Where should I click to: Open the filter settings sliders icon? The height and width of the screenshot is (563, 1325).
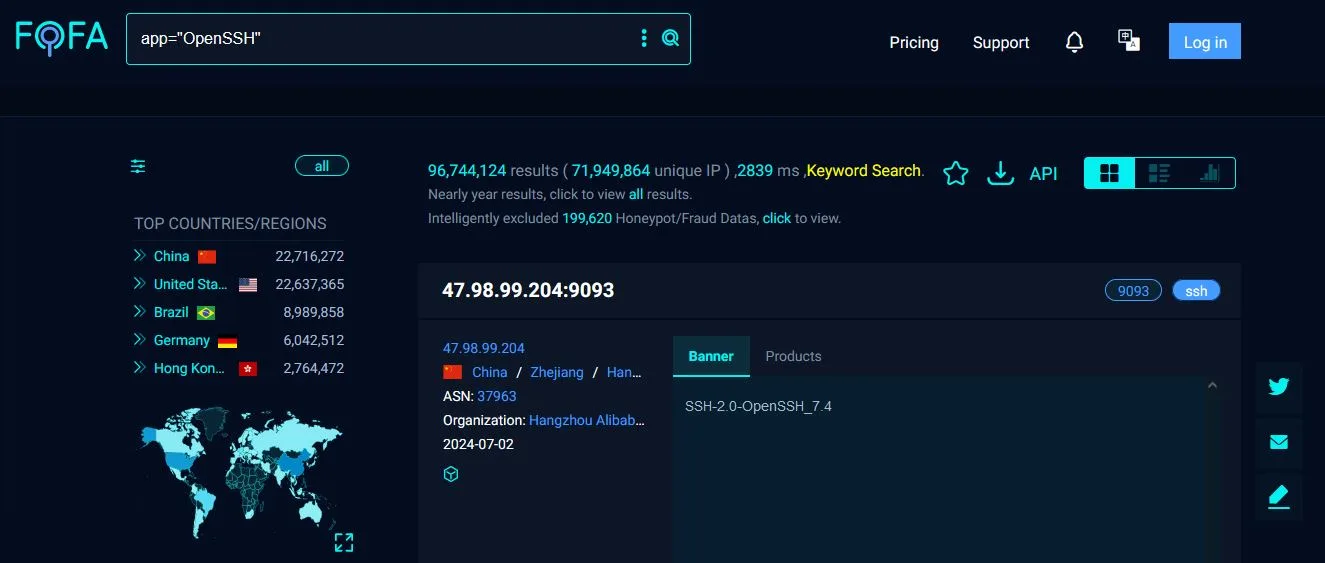138,166
